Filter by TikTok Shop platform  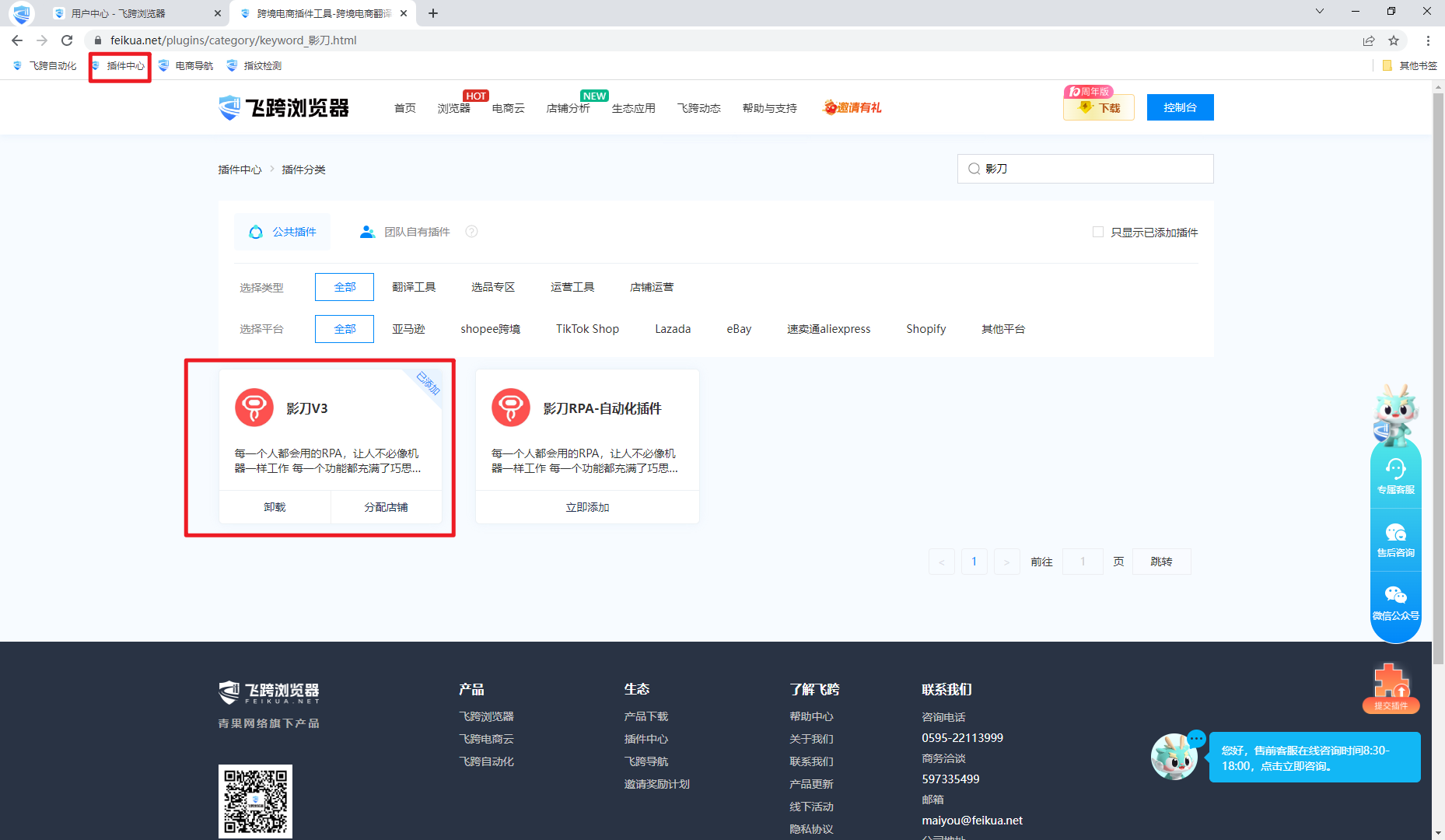point(587,329)
